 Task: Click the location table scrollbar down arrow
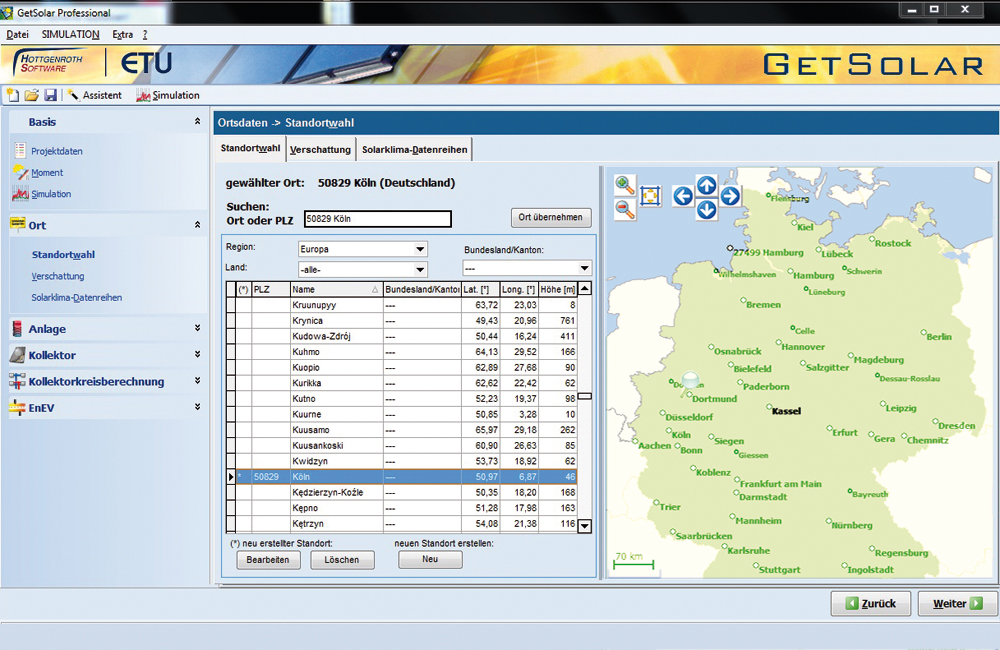(584, 526)
